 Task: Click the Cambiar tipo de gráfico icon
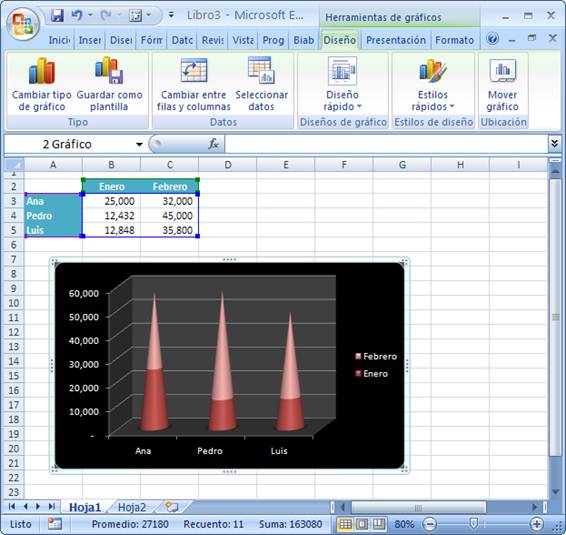point(42,71)
